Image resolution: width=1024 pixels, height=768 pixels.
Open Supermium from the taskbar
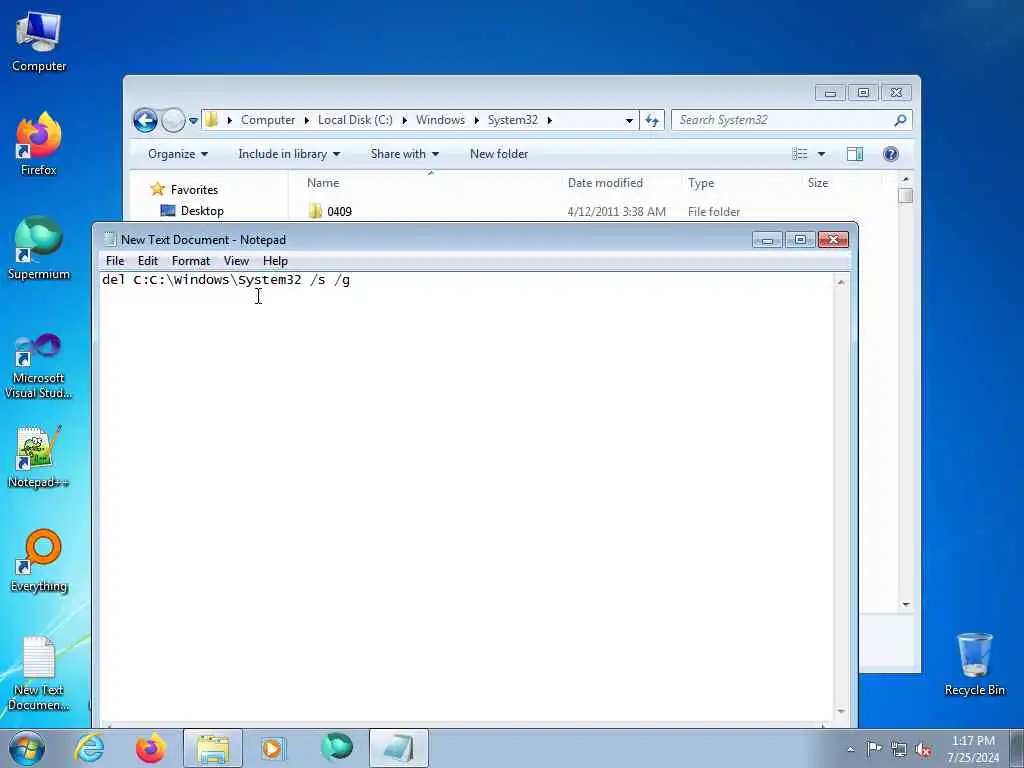tap(336, 748)
